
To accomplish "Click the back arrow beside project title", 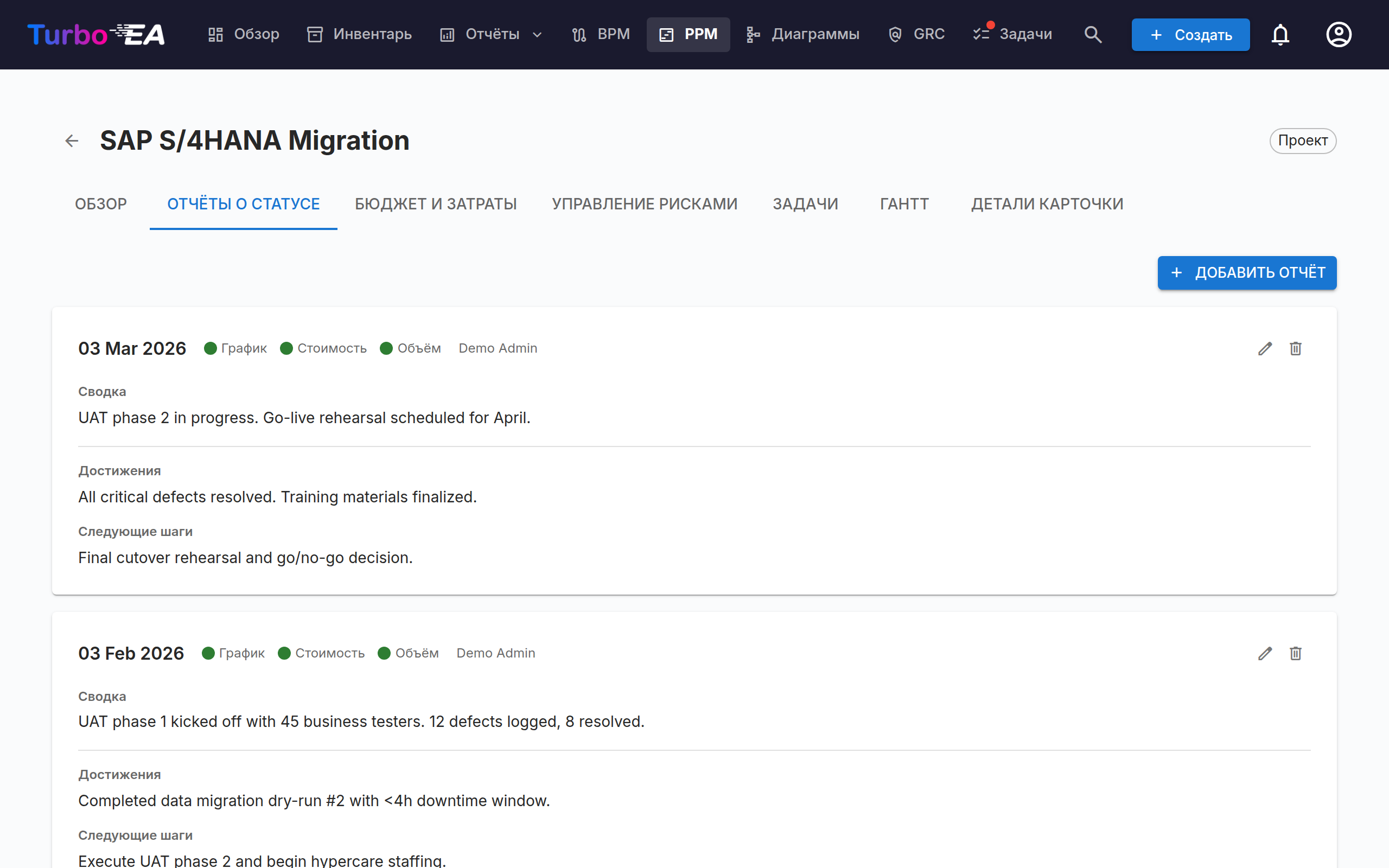I will [72, 141].
